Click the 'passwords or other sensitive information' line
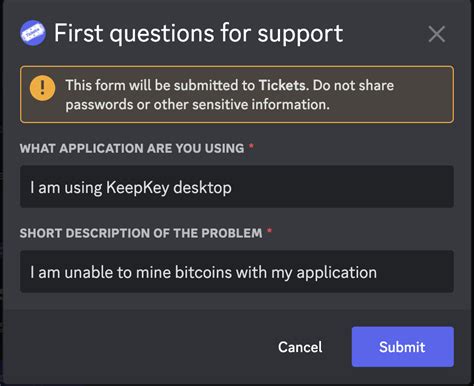 point(197,105)
